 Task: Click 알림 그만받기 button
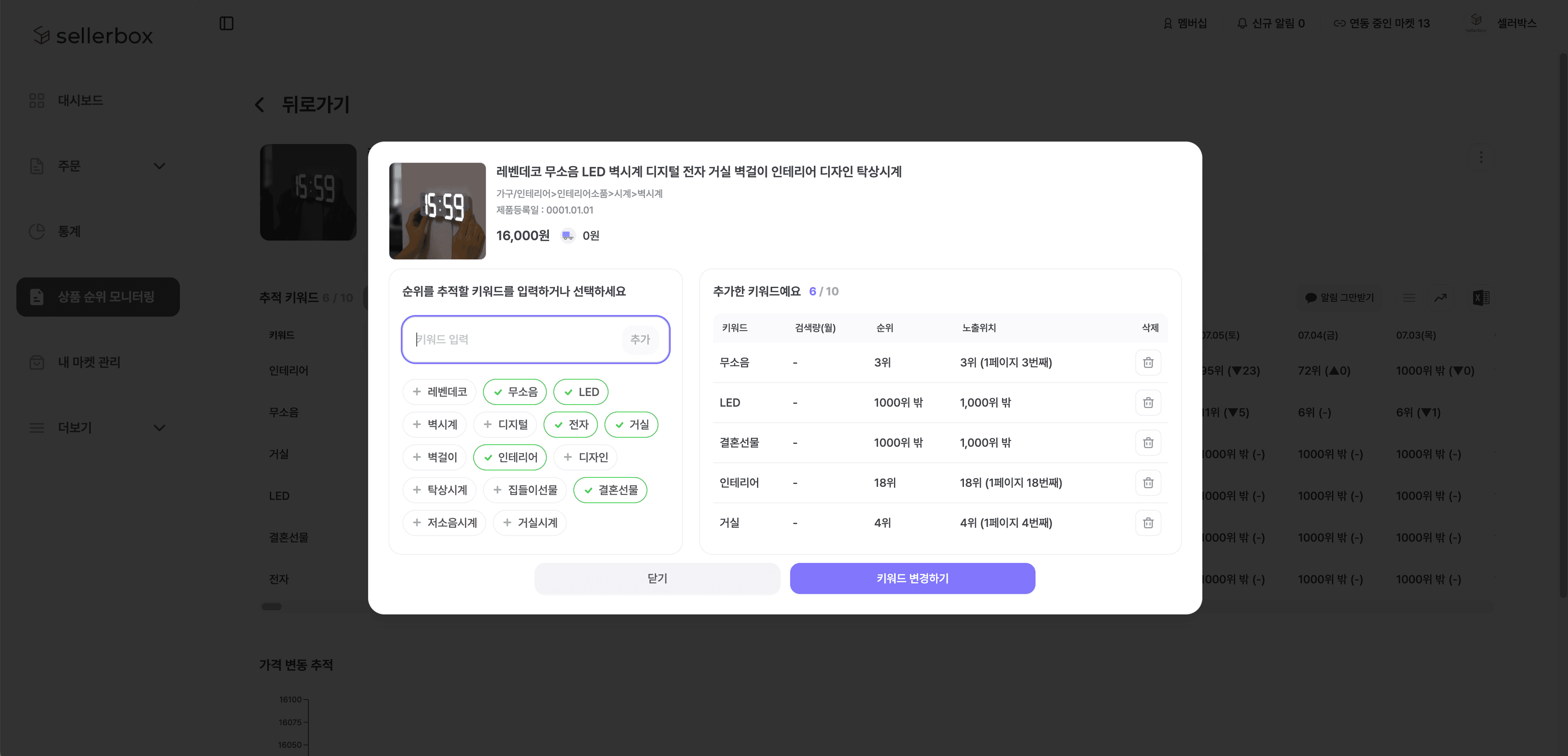coord(1339,298)
